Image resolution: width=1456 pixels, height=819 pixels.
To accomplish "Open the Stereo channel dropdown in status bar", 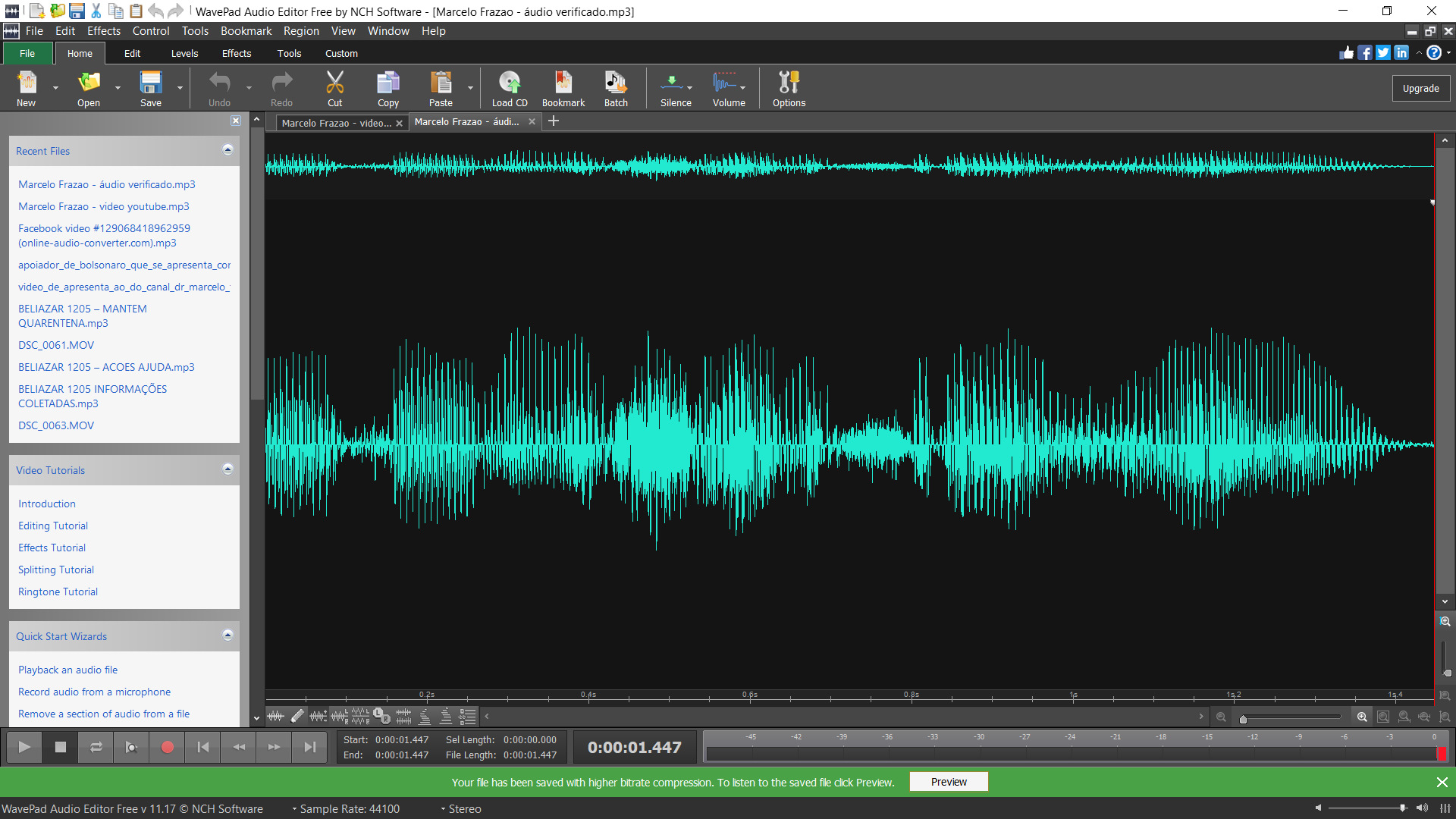I will click(462, 808).
